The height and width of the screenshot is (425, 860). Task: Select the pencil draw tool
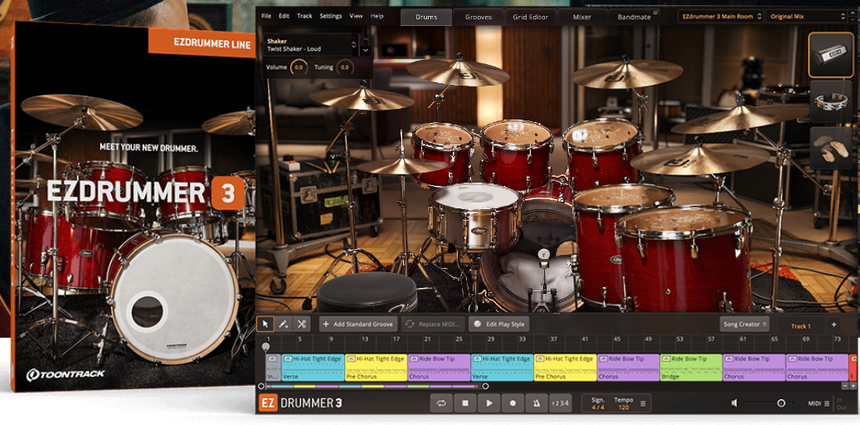click(284, 324)
